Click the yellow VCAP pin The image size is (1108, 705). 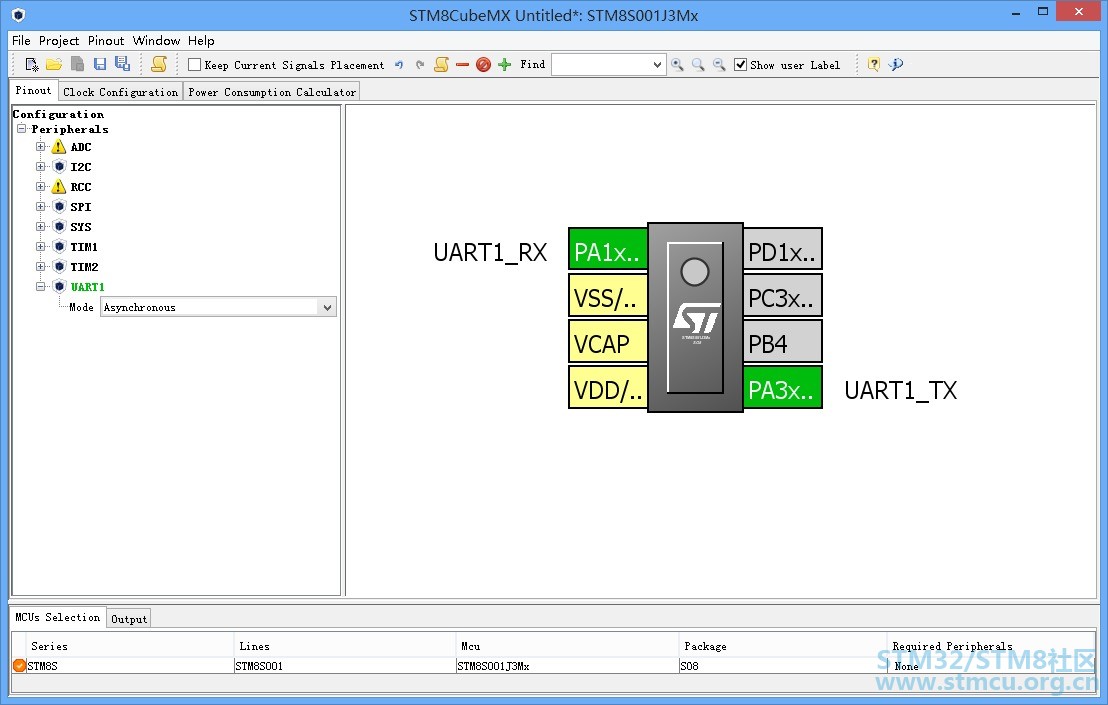(608, 343)
